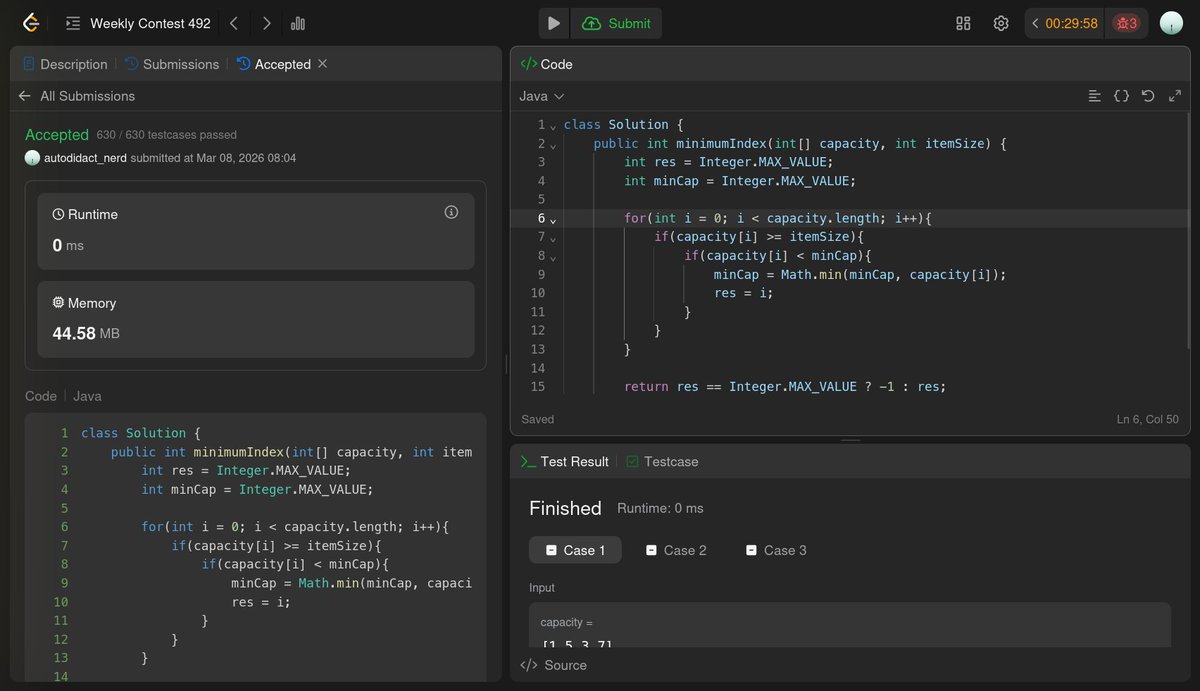Image resolution: width=1200 pixels, height=691 pixels.
Task: Collapse the if block fold at line 7
Action: tap(553, 238)
